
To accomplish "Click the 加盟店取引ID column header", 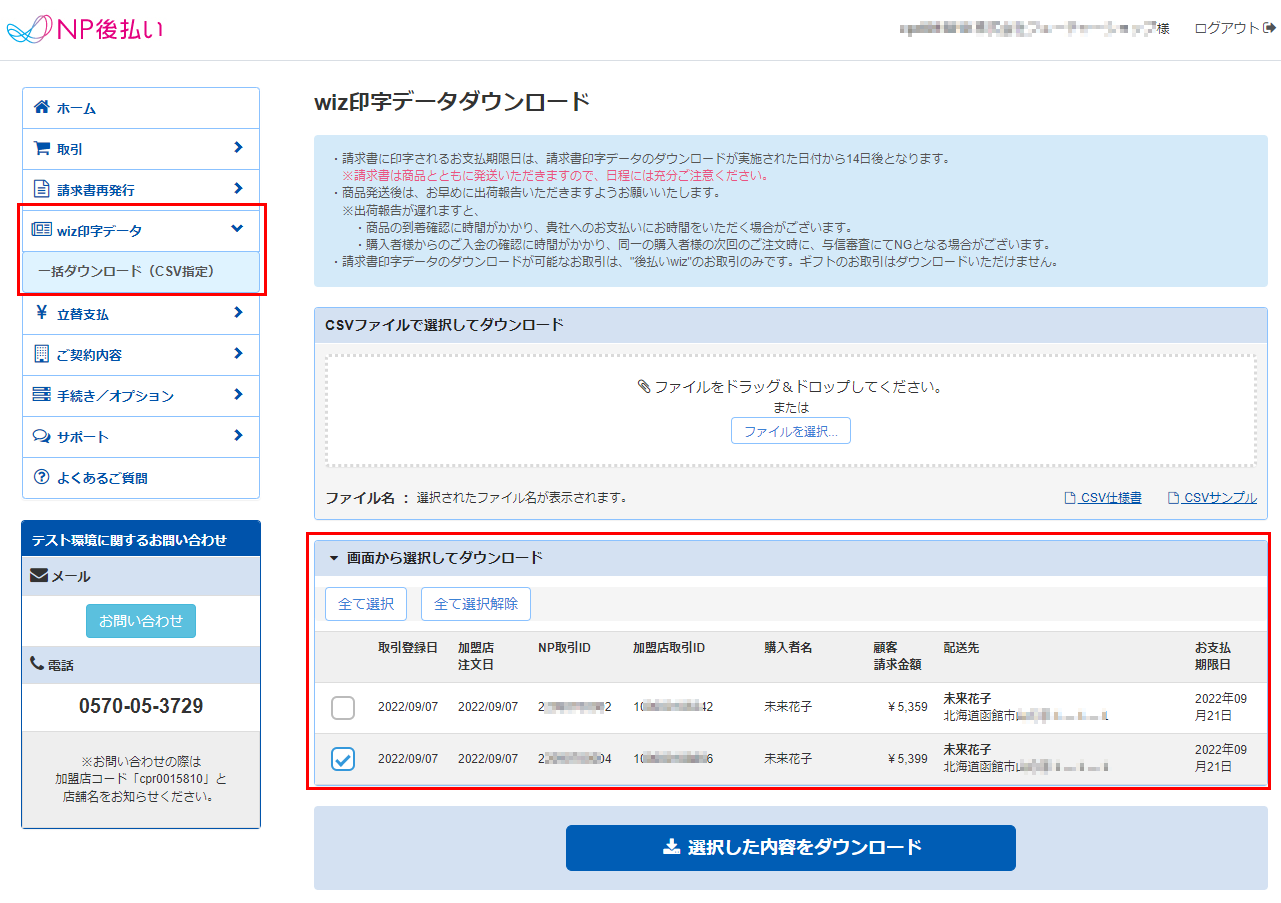I will [x=669, y=648].
